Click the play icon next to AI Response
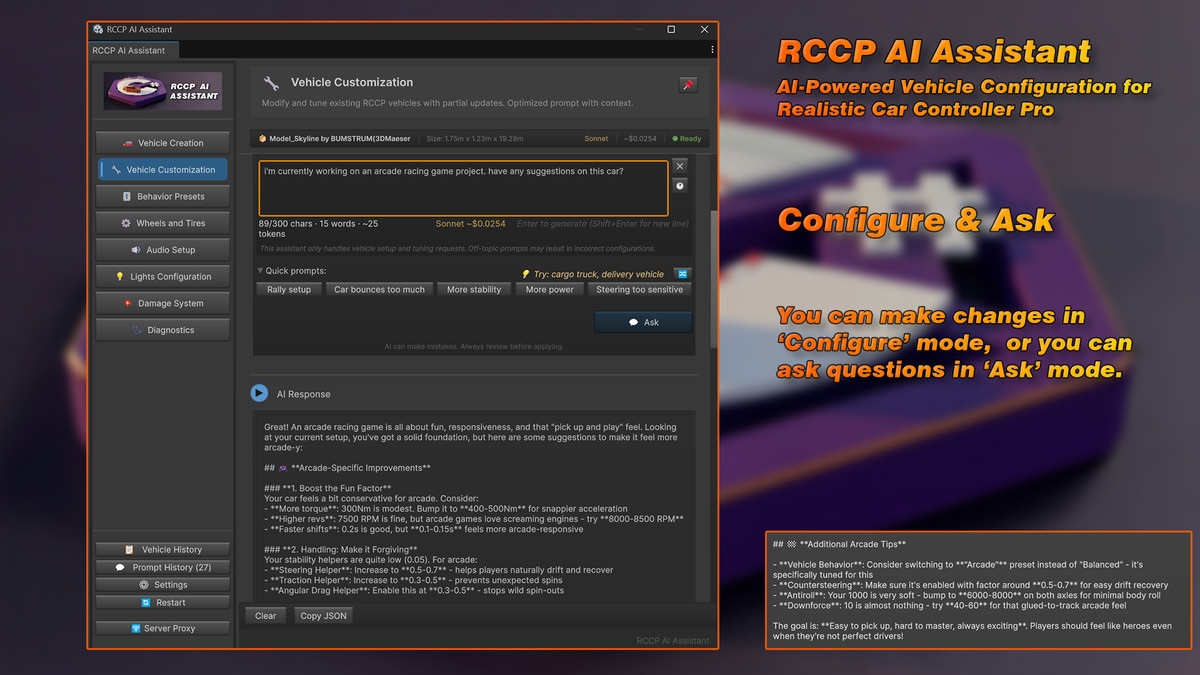The height and width of the screenshot is (675, 1200). click(x=259, y=392)
